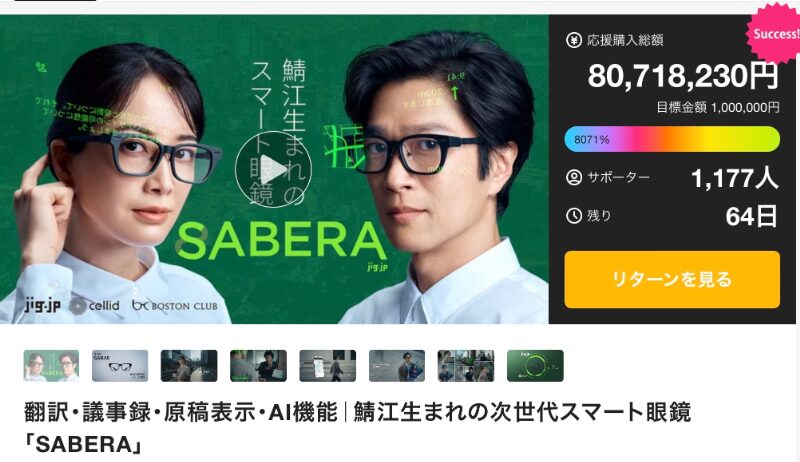Screen dimensions: 800x462
Task: Select first thumbnail with two people
Action: coord(51,366)
